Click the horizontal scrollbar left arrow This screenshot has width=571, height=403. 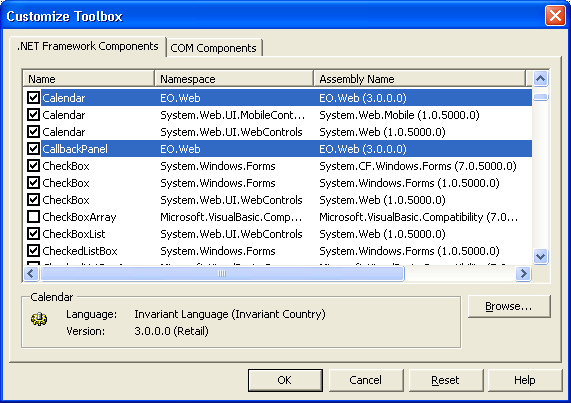tap(31, 273)
